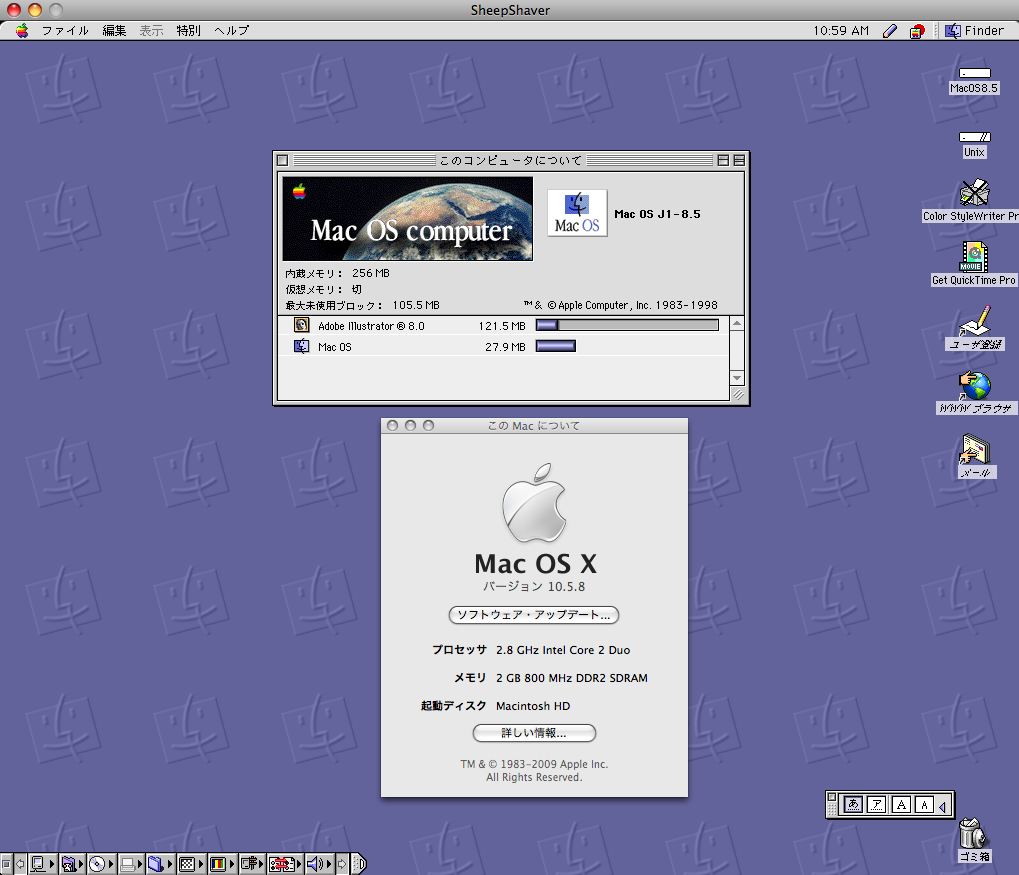Switch input mode to katakana ア

(877, 805)
